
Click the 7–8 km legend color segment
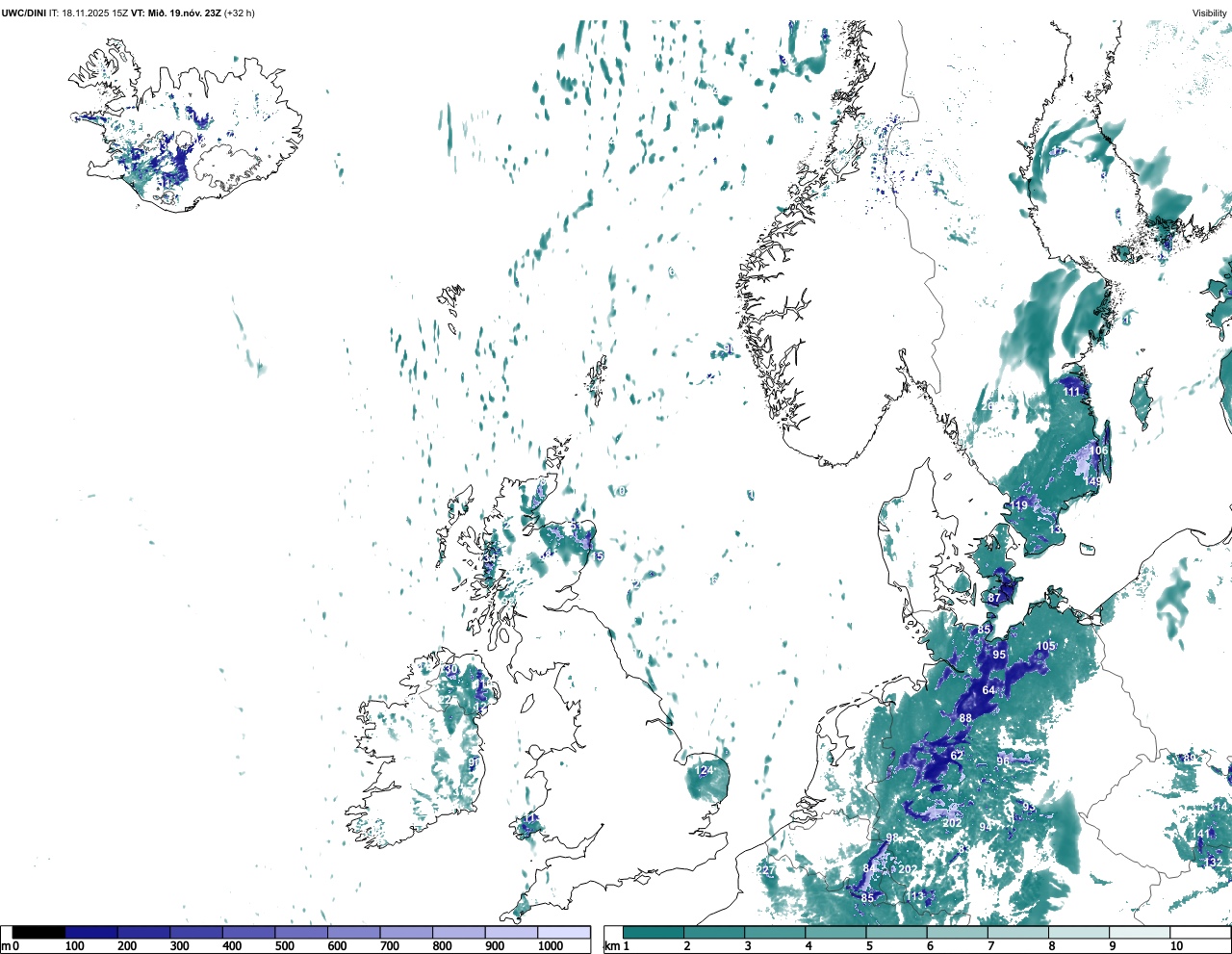point(1017,932)
